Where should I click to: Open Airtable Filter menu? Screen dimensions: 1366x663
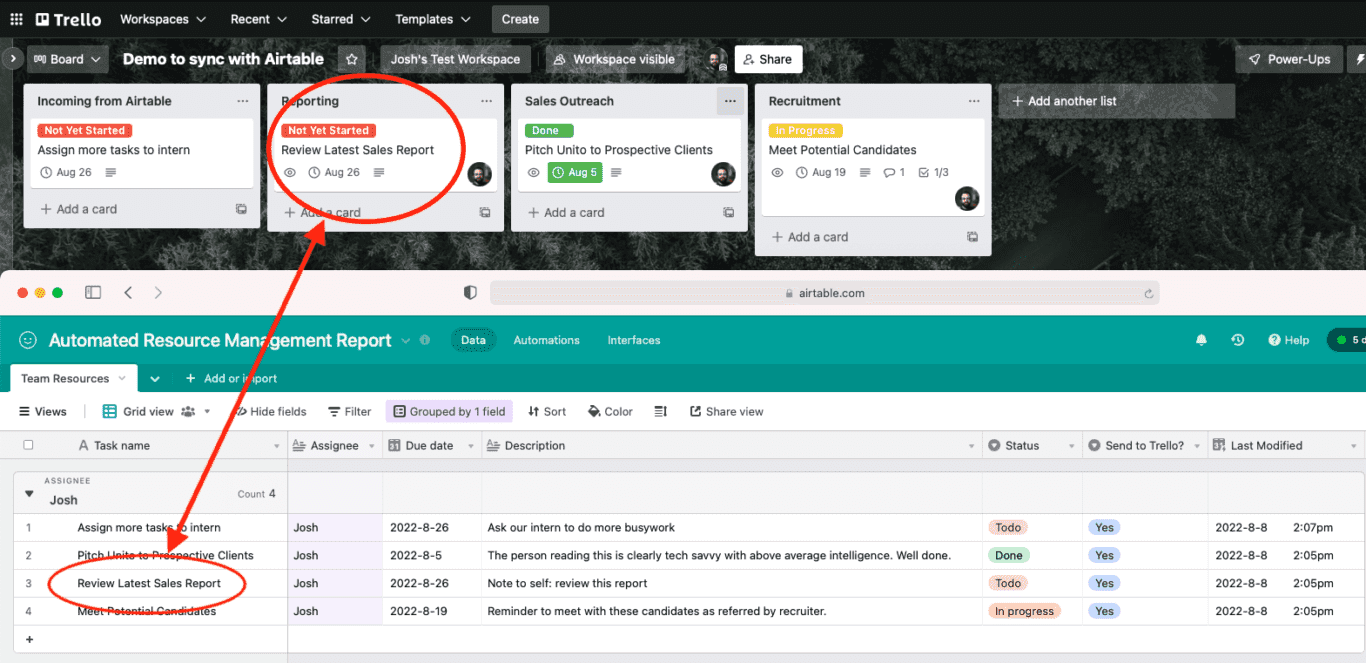350,411
